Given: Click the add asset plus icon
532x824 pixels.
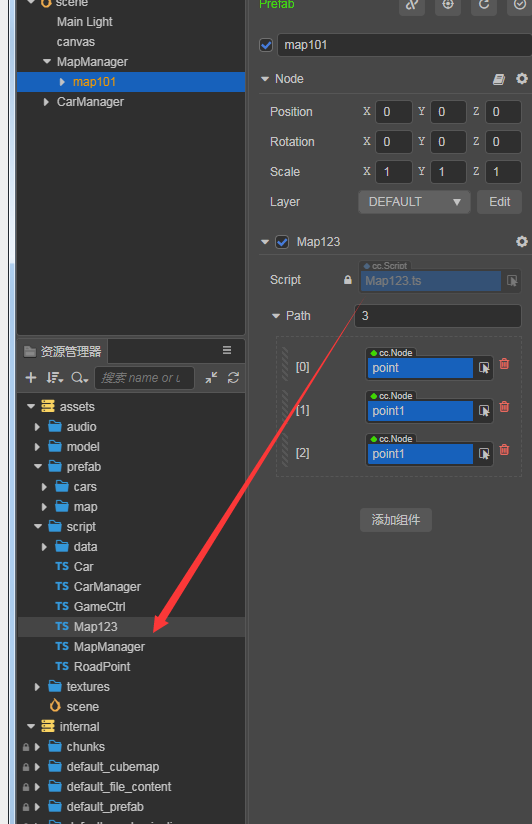Looking at the screenshot, I should pos(31,378).
